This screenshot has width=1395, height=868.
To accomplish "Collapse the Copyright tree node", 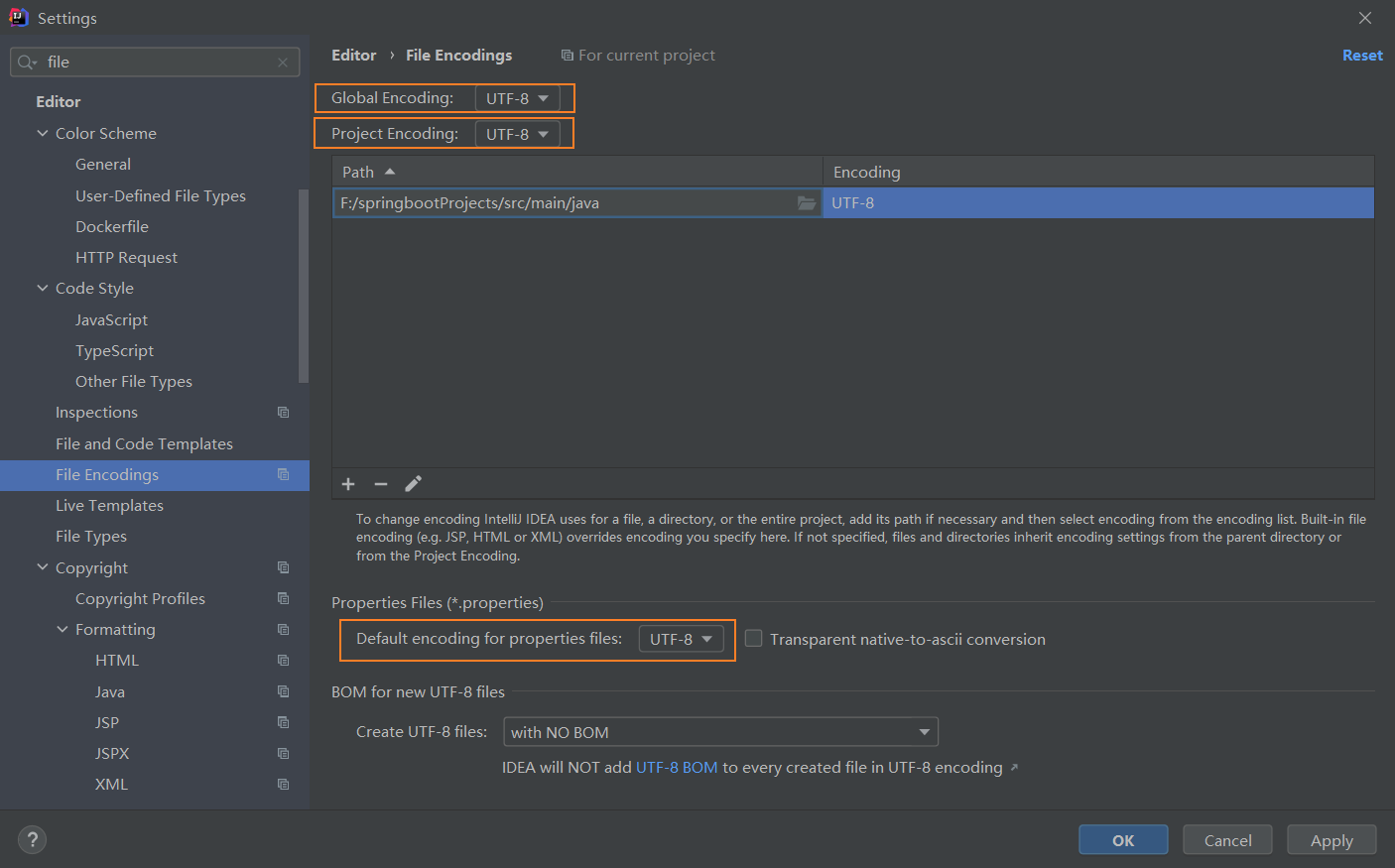I will click(43, 568).
